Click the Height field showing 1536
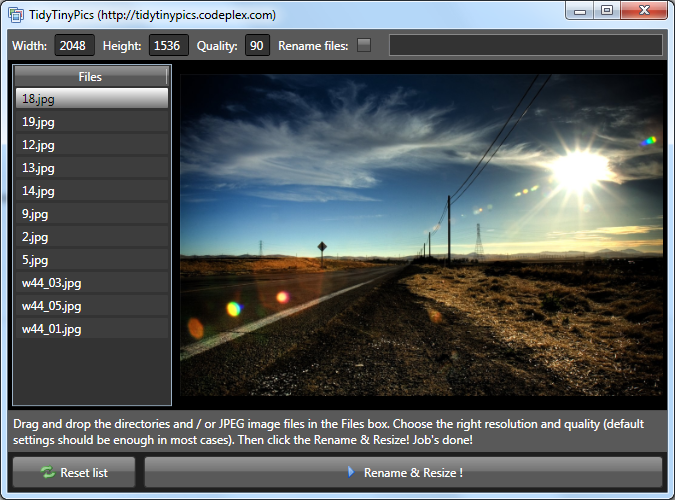 [x=168, y=45]
